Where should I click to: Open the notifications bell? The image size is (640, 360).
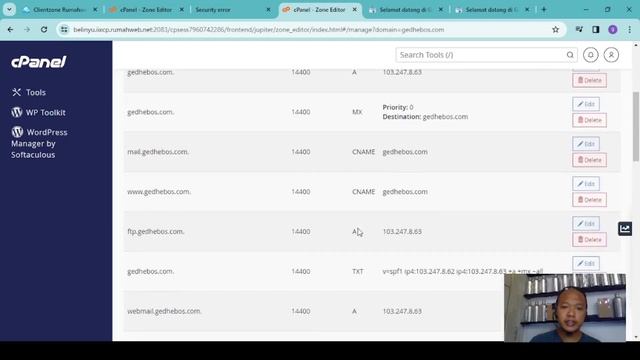590,55
